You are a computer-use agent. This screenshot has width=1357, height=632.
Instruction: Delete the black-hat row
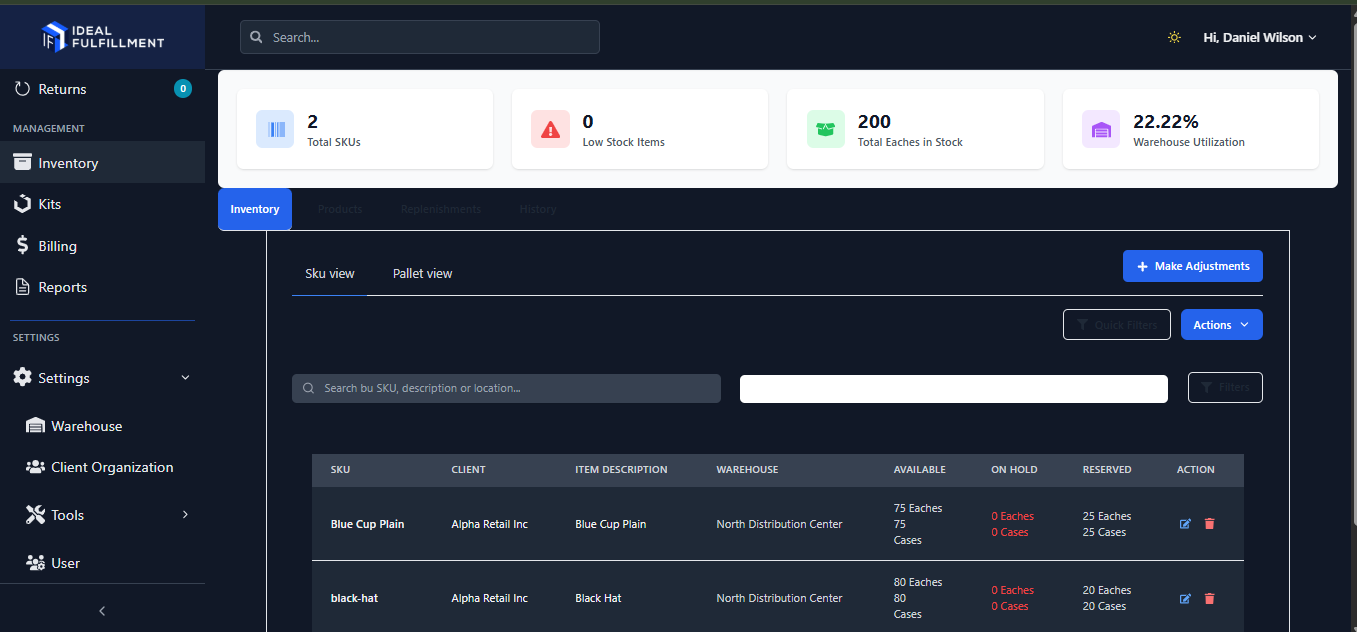[x=1209, y=598]
